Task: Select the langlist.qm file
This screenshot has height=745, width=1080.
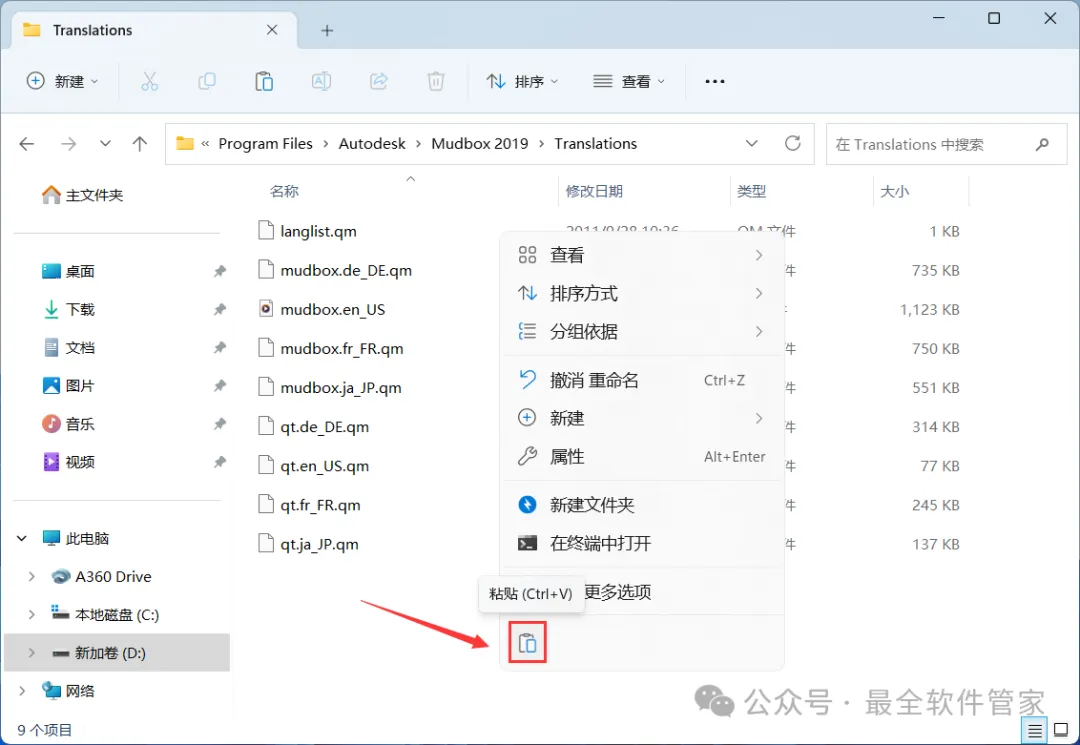Action: (x=318, y=231)
